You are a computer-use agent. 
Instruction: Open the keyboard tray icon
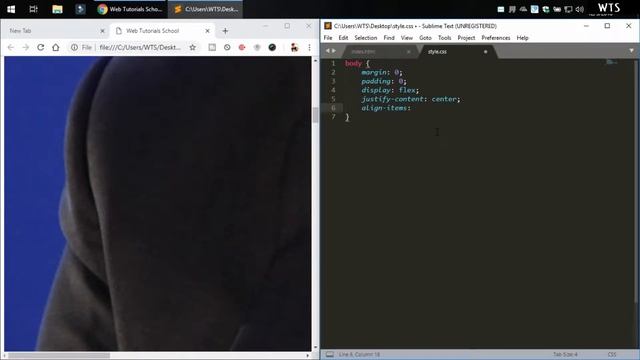pos(501,9)
